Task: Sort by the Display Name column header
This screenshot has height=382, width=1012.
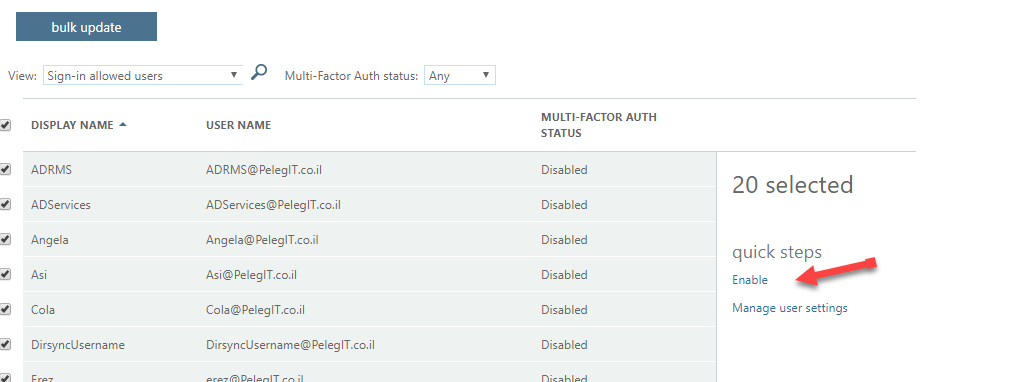Action: tap(72, 125)
